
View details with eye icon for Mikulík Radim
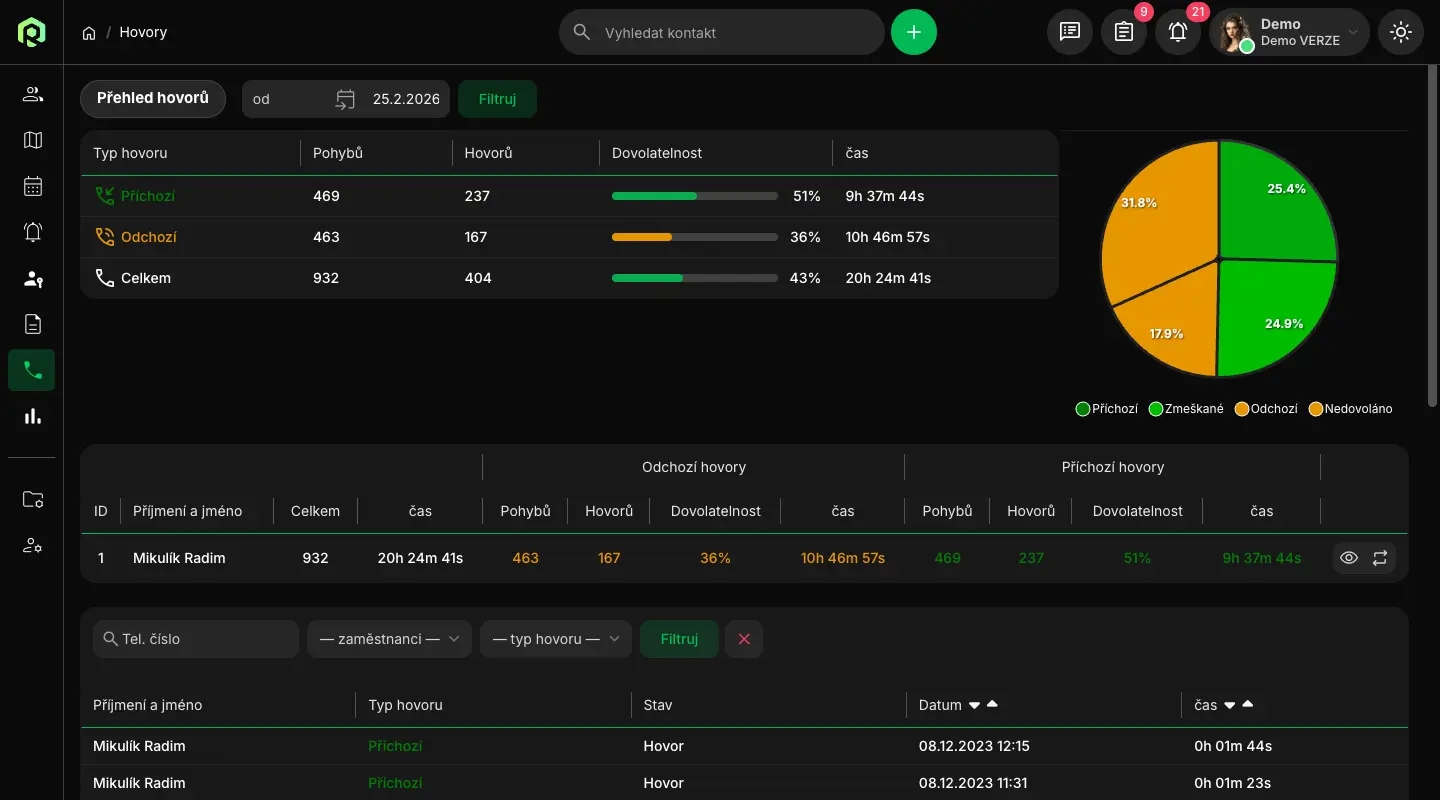click(x=1349, y=558)
